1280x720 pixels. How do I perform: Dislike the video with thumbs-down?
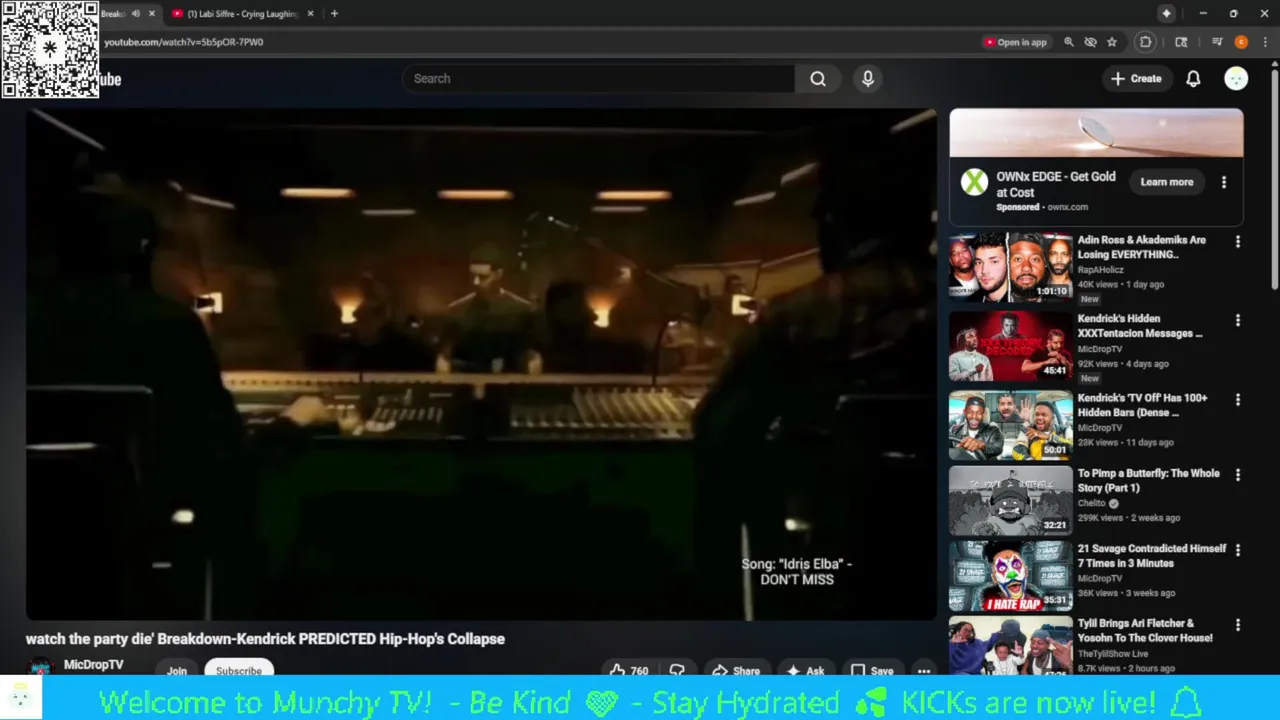click(677, 671)
